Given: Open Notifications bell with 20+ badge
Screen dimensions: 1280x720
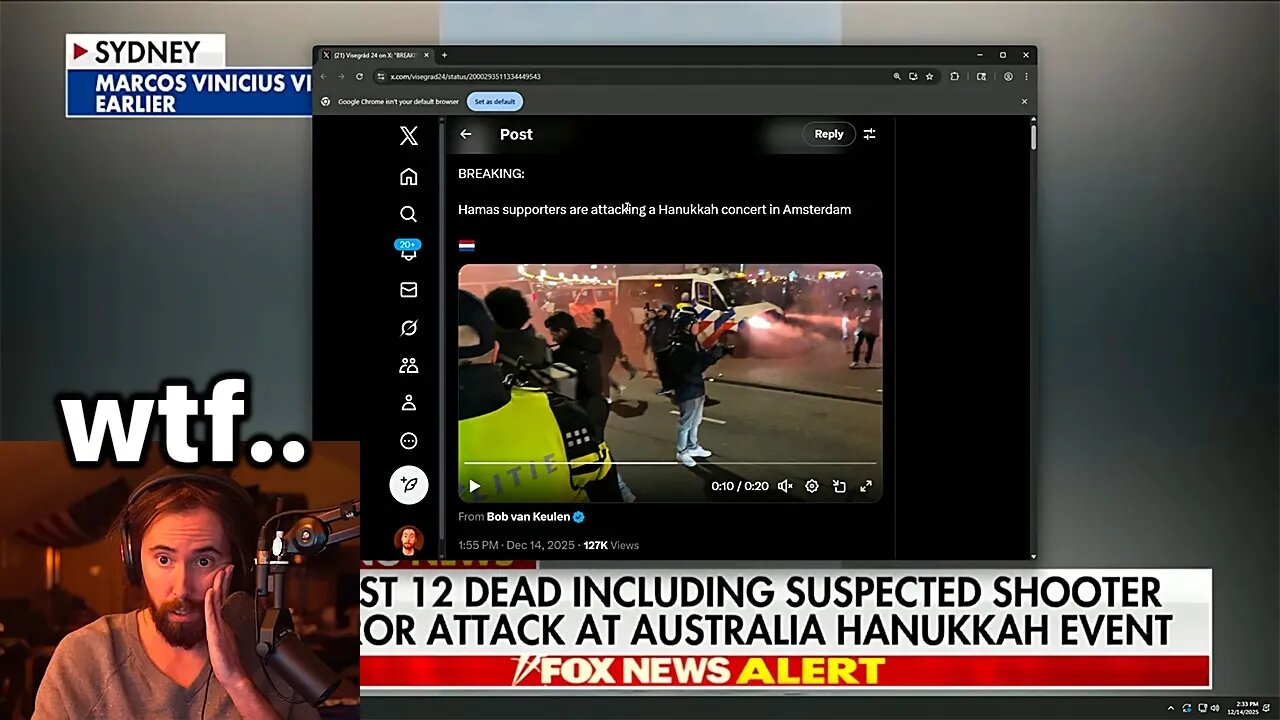Looking at the screenshot, I should click(408, 251).
